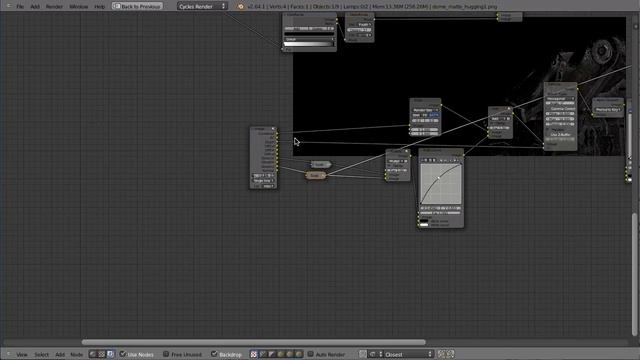Click the copy nodes icon in bottom header

coord(441,354)
